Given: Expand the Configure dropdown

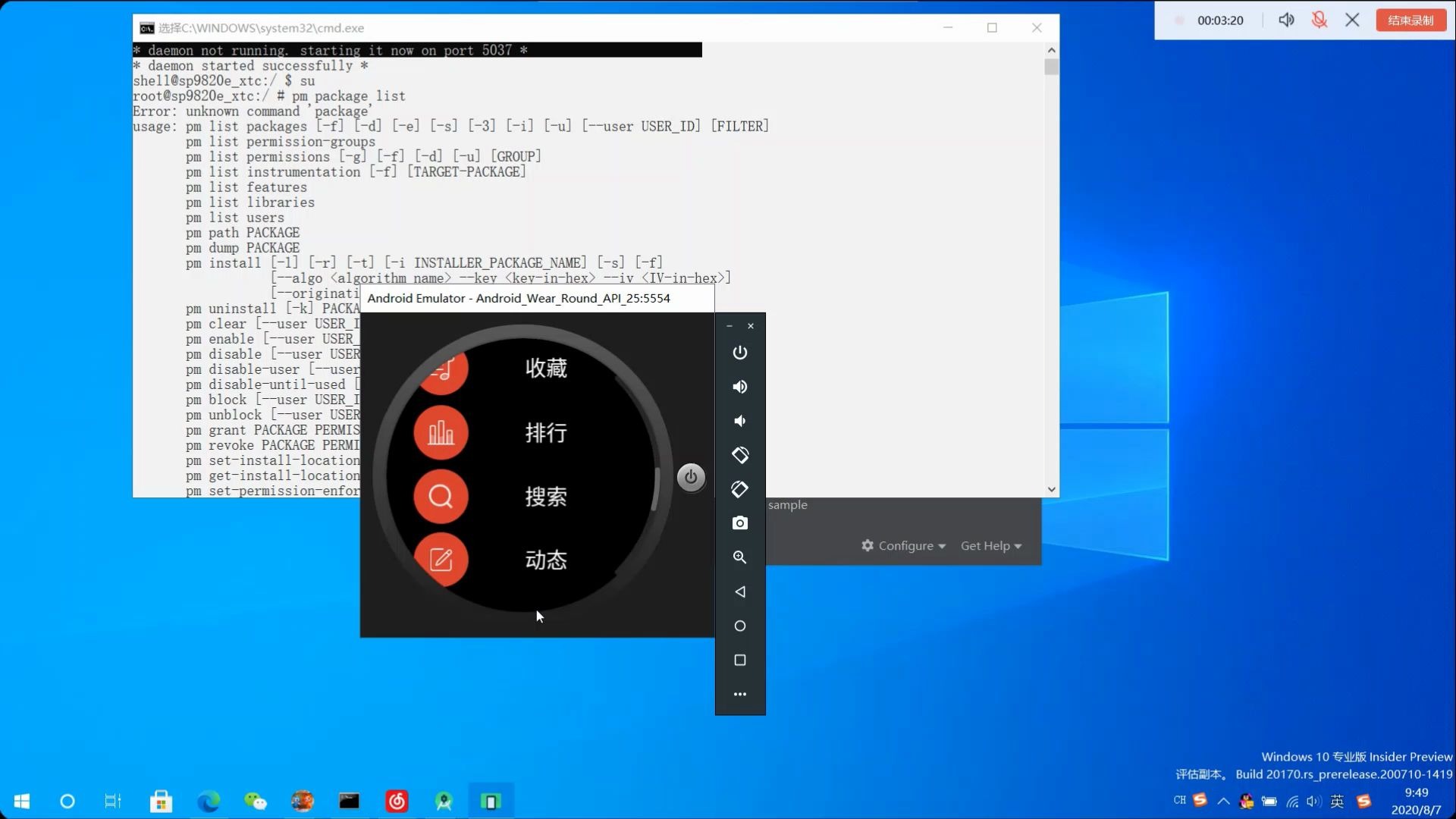Looking at the screenshot, I should pos(904,546).
